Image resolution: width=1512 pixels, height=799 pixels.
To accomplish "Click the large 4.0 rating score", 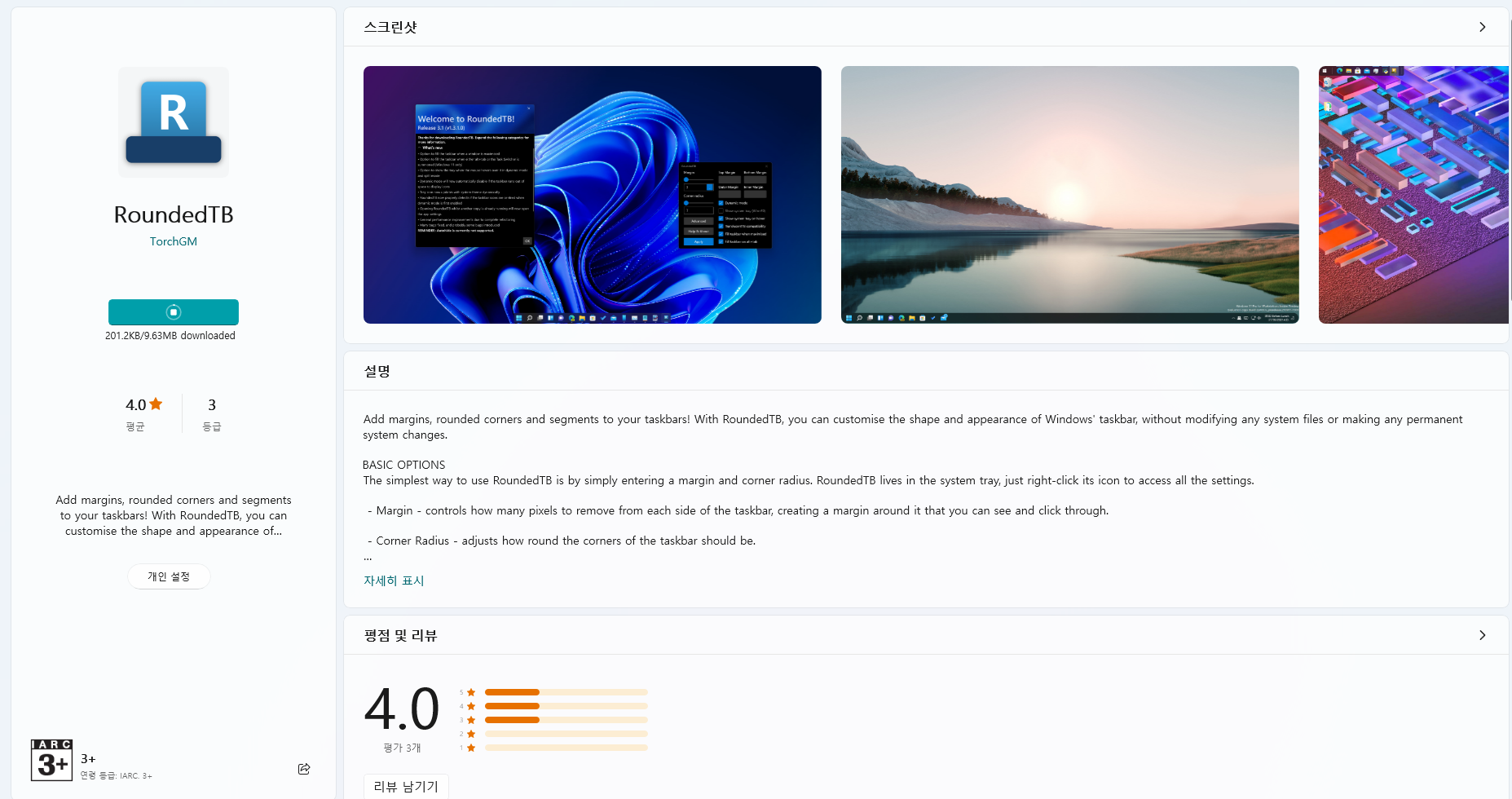I will 402,709.
